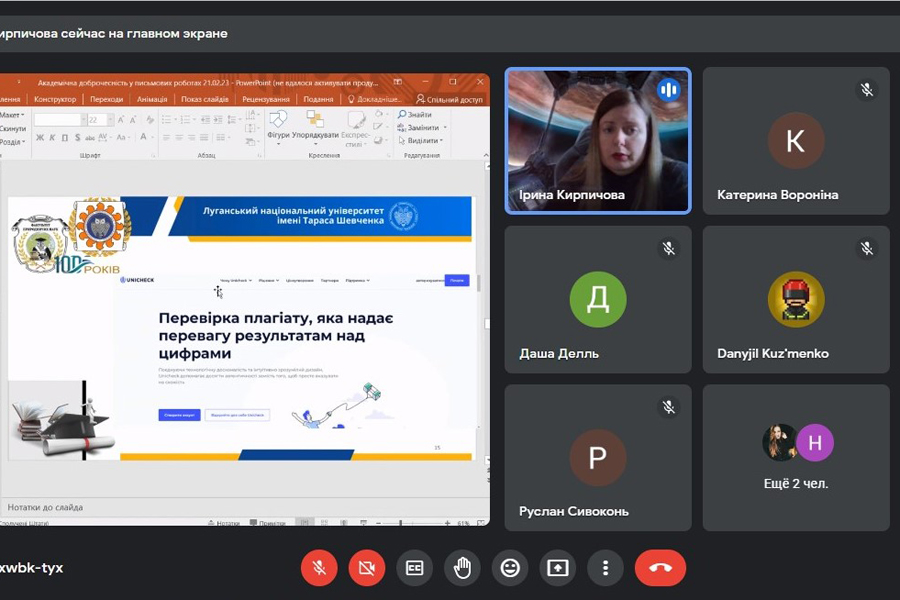Unmute the microphone

coord(319,568)
